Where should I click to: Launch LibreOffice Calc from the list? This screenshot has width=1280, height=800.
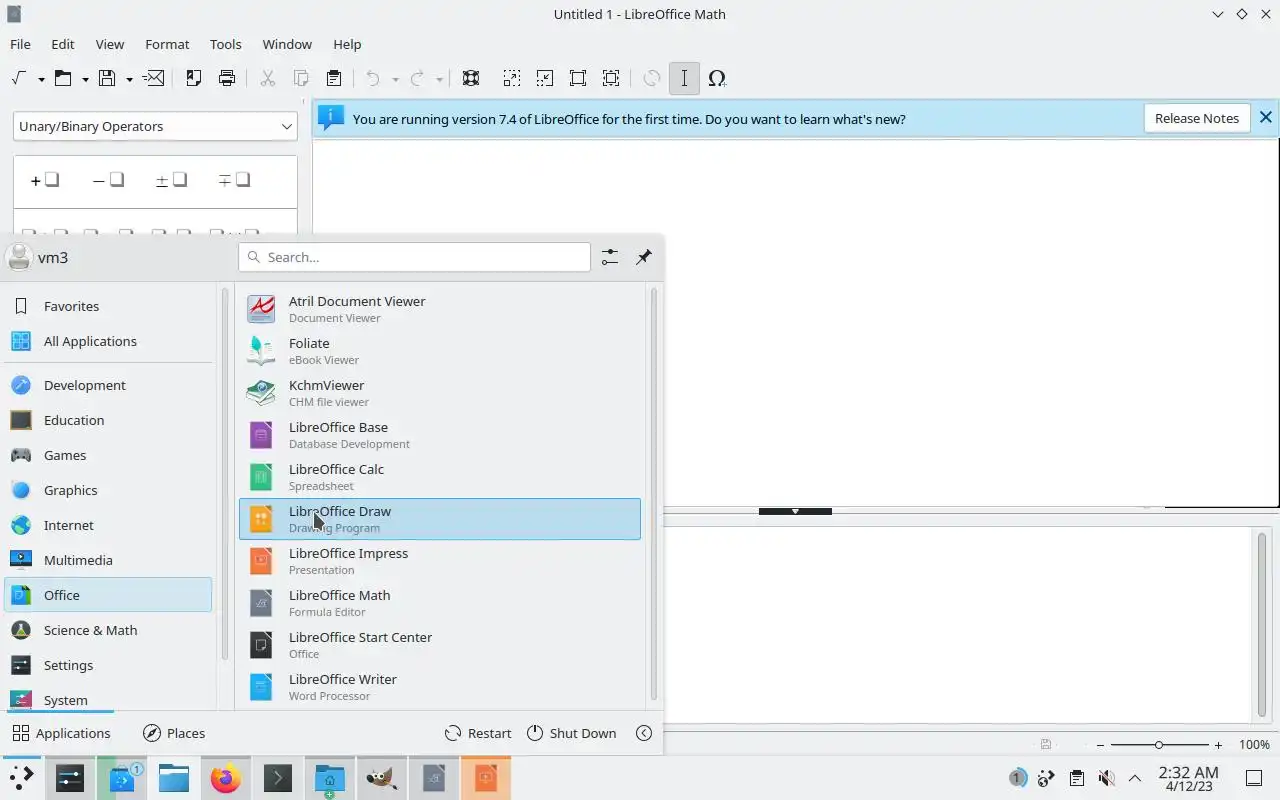[440, 477]
